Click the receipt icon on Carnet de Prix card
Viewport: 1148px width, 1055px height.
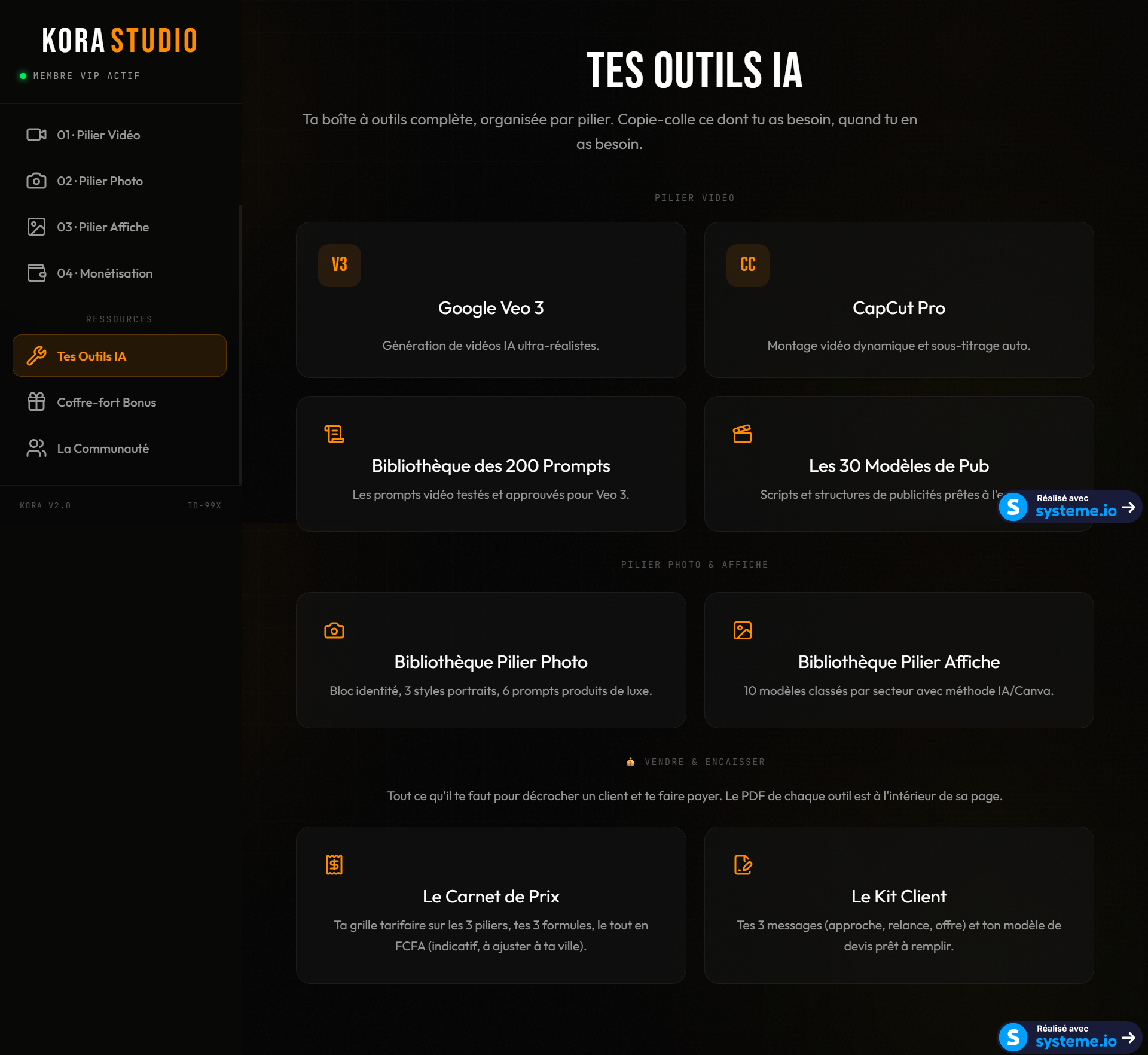coord(334,865)
